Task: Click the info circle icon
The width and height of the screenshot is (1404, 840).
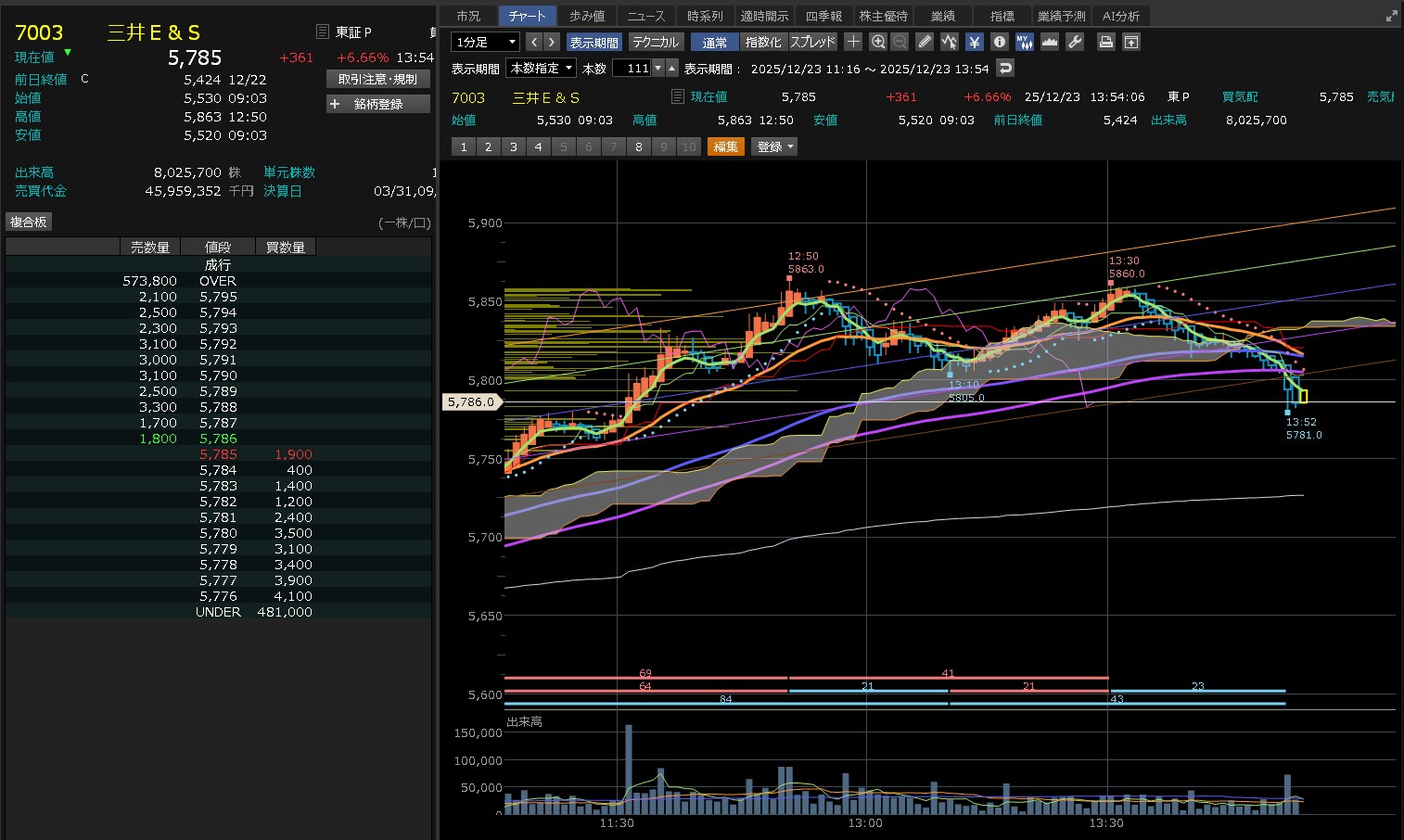Action: tap(999, 42)
